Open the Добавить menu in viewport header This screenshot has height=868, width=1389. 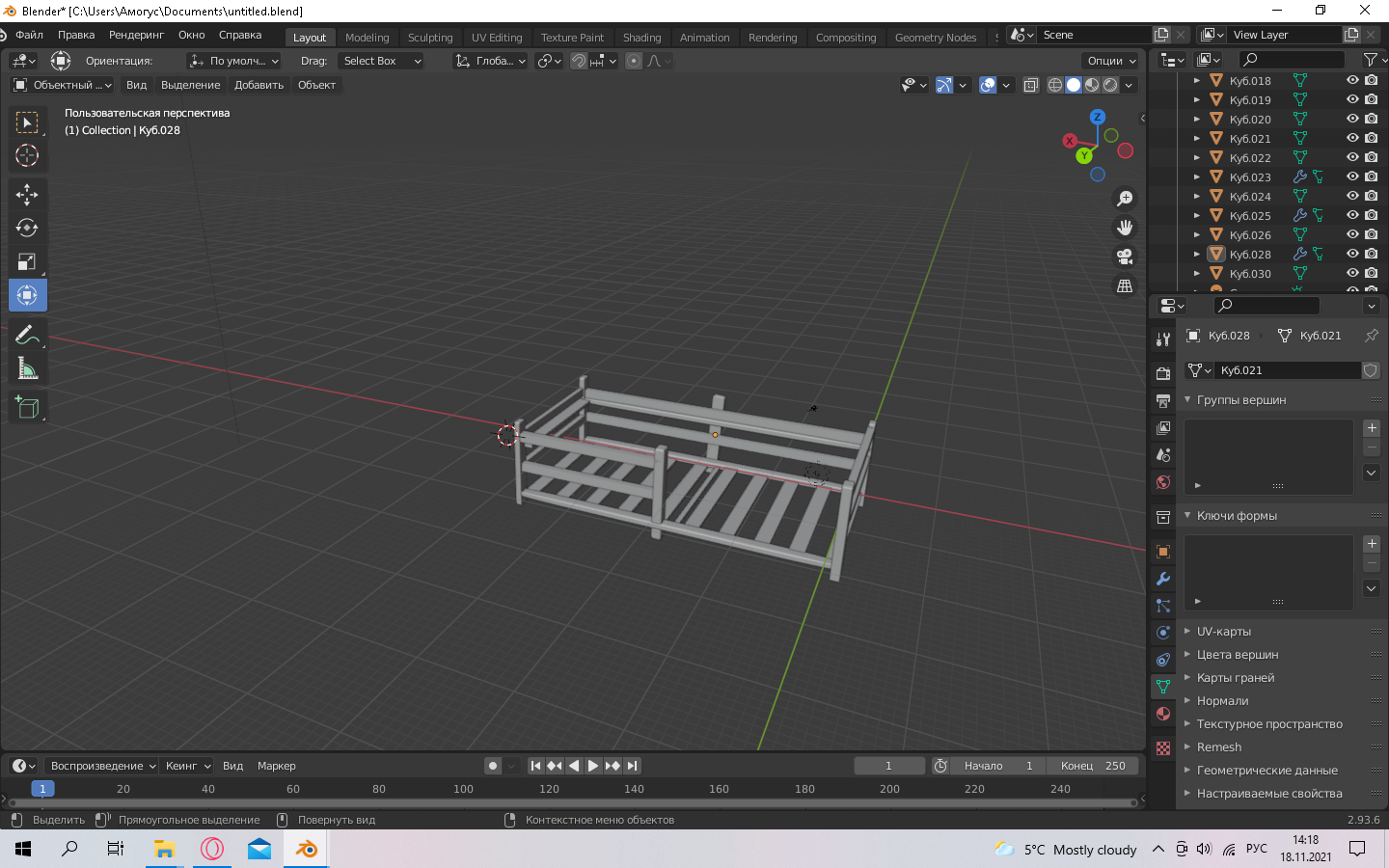(259, 85)
